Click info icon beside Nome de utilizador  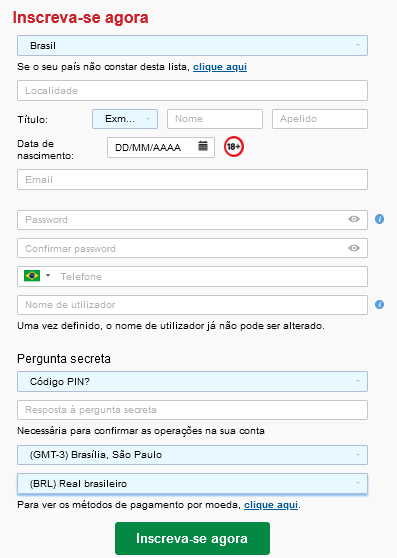(379, 305)
